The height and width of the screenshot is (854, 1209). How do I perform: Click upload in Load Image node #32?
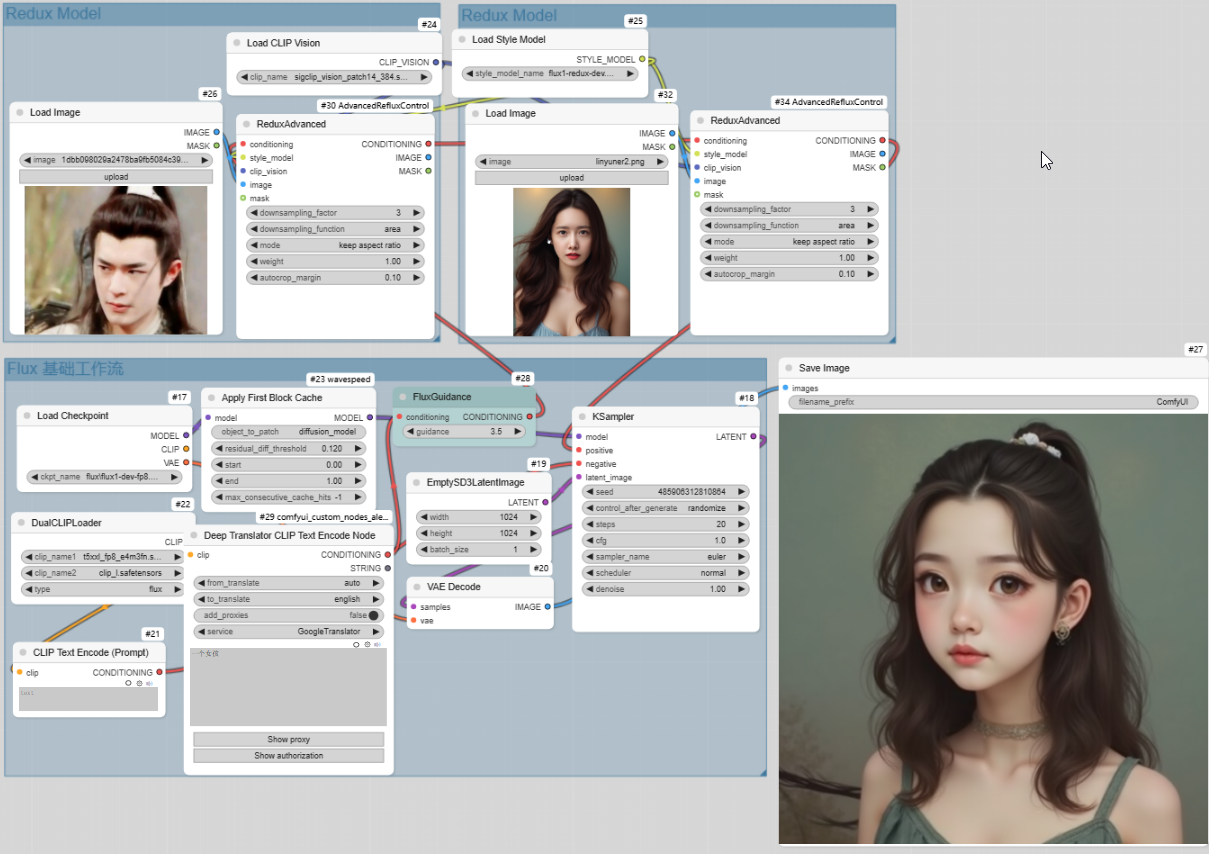[571, 178]
